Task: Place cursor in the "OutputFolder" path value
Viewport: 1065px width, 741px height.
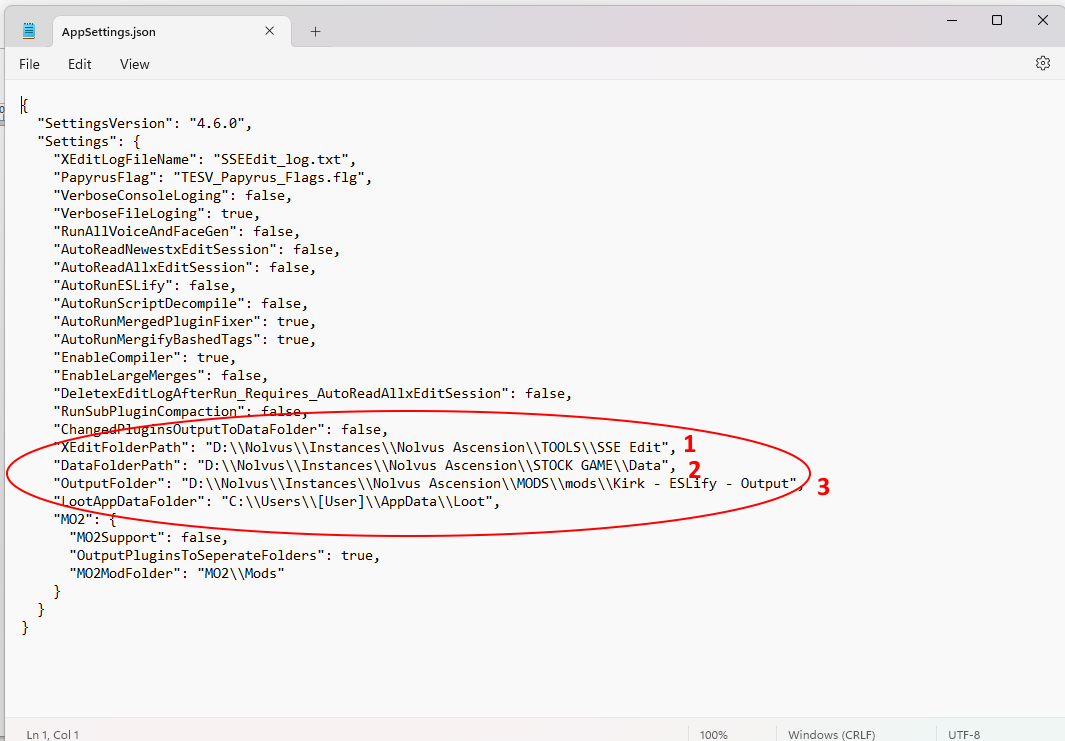Action: click(x=490, y=484)
